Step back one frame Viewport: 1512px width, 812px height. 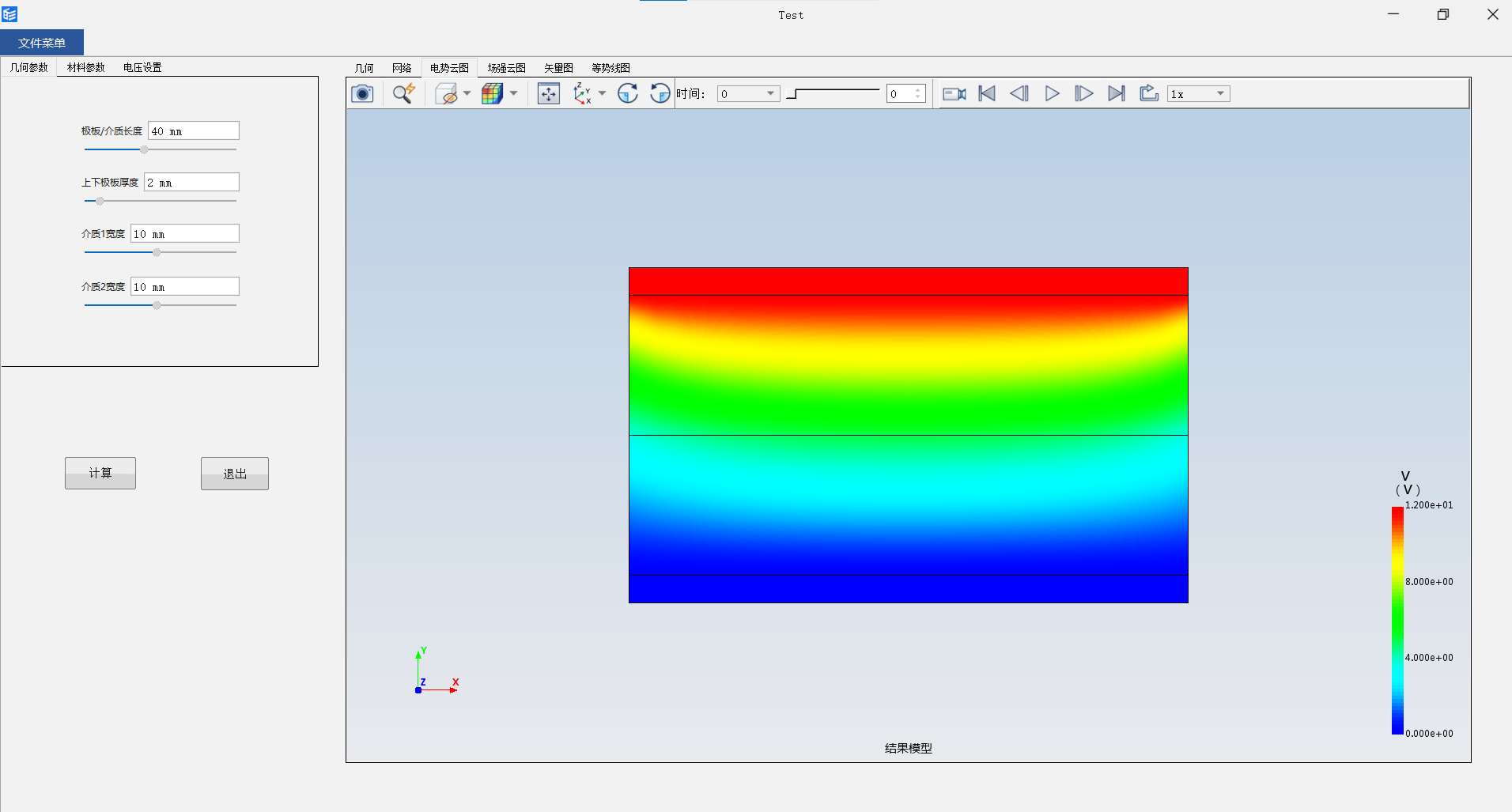point(1019,94)
